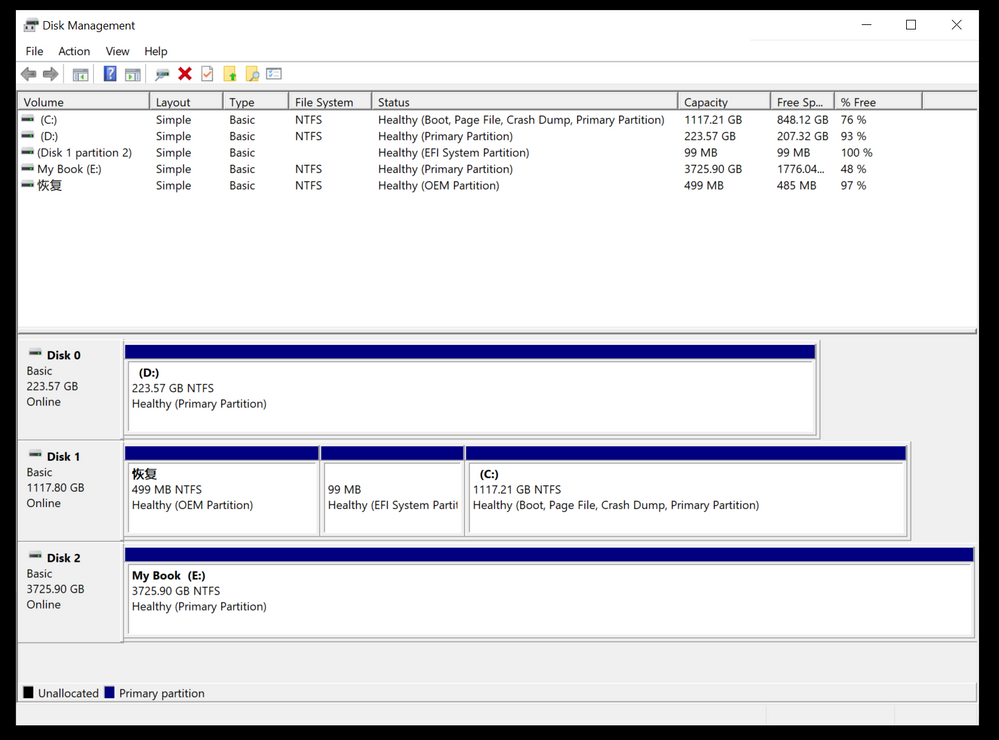999x740 pixels.
Task: Open Help with the blue question mark icon
Action: [x=110, y=74]
